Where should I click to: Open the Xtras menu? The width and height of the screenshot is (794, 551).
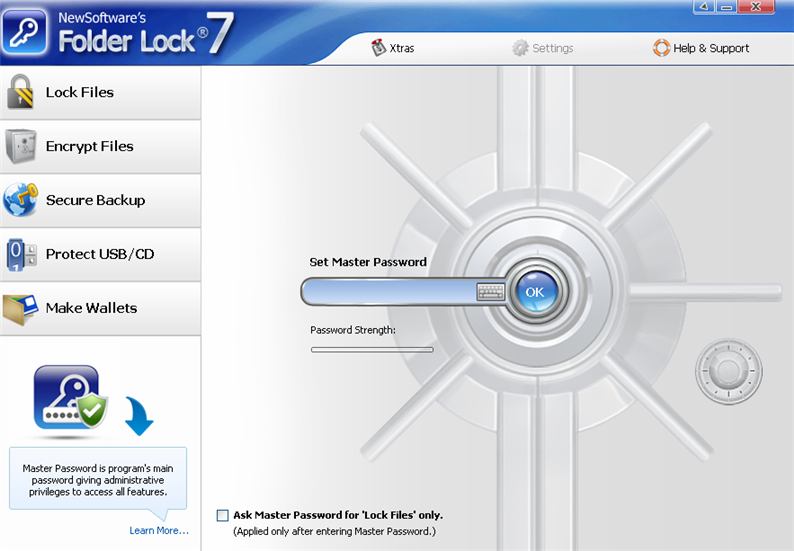[x=402, y=49]
